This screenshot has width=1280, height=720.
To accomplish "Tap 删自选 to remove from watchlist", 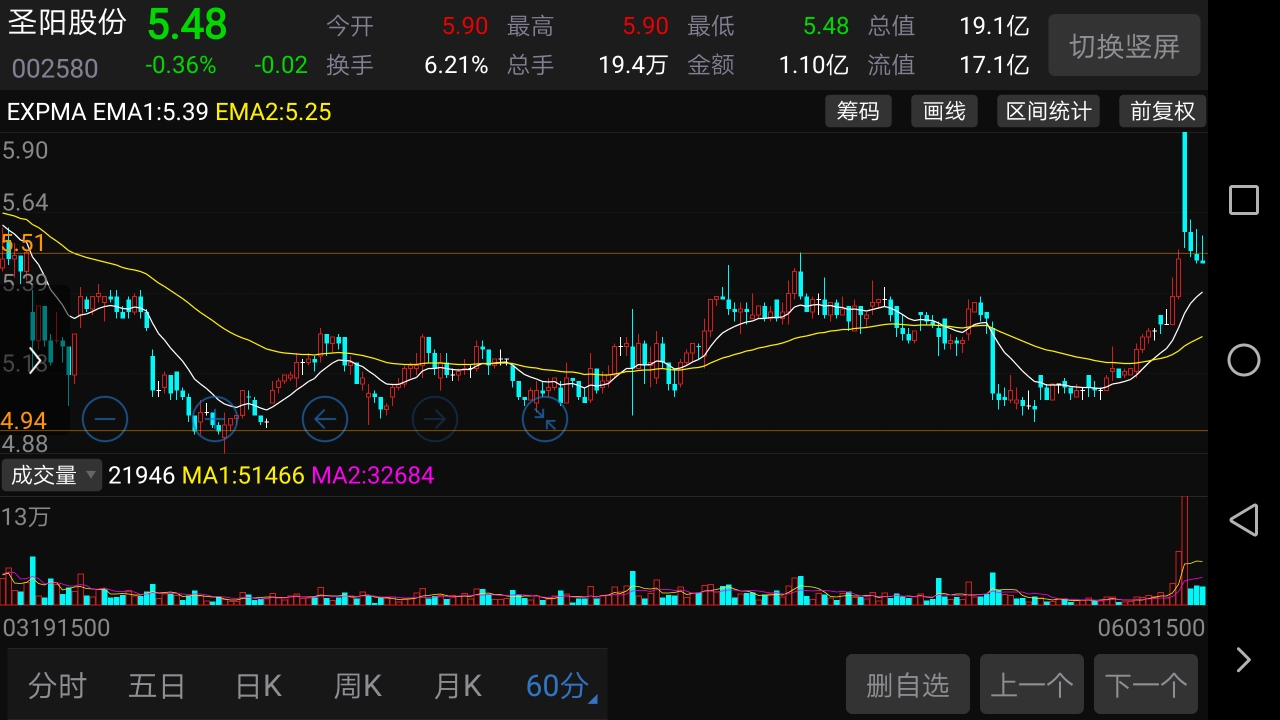I will [908, 685].
